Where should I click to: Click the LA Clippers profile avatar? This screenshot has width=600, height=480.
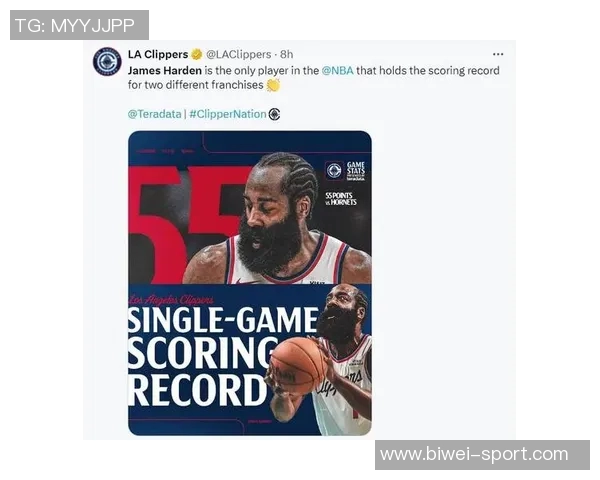click(x=108, y=61)
